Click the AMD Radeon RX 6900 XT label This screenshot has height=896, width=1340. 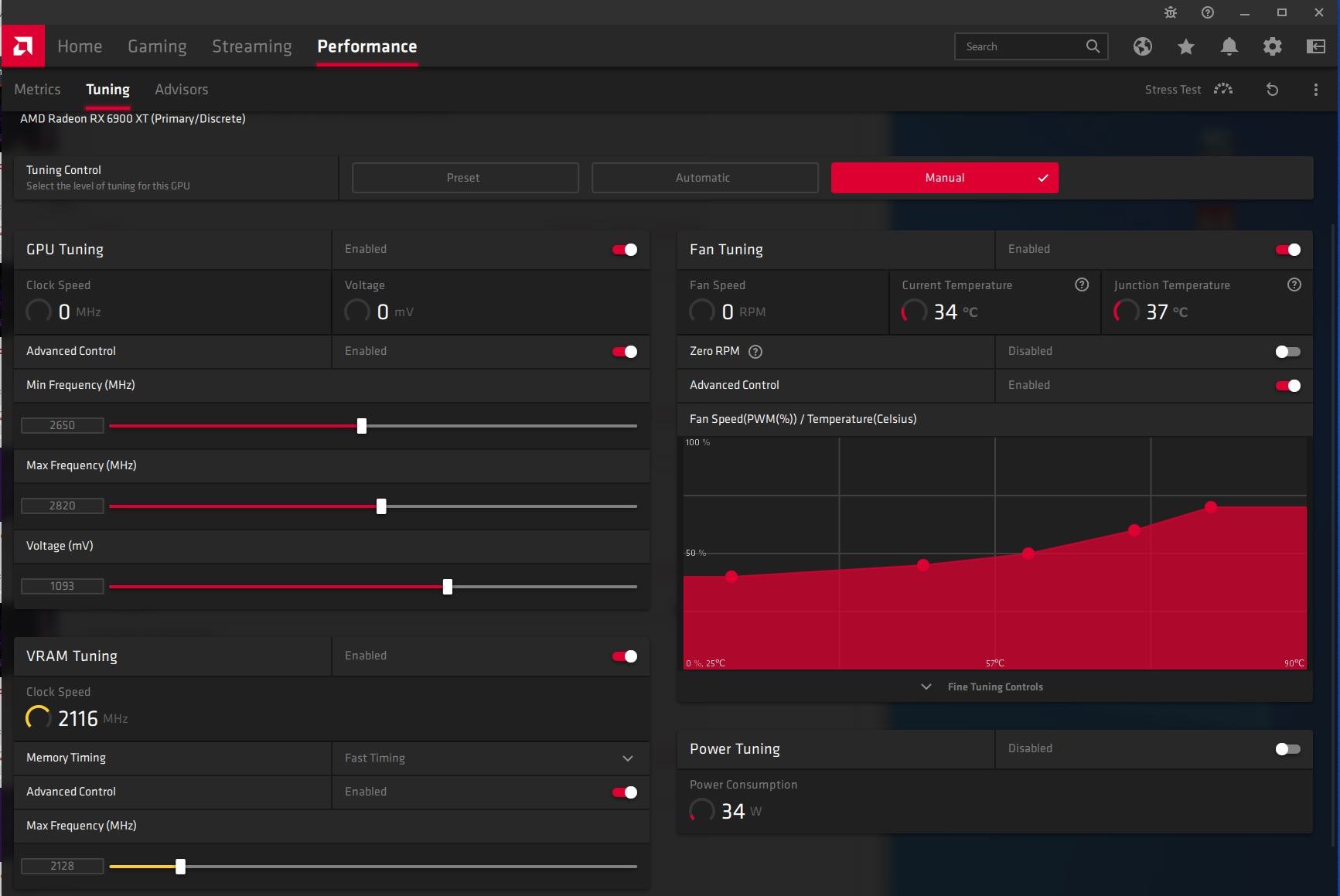pos(133,118)
